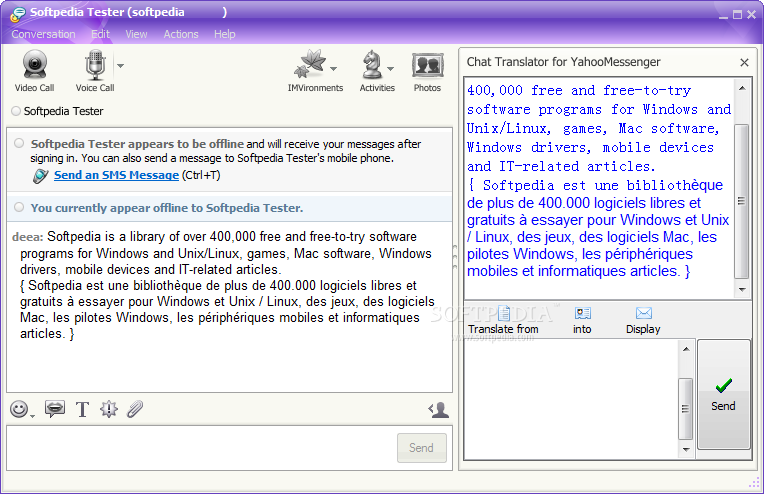The height and width of the screenshot is (494, 764).
Task: Expand the Voice Call dropdown arrow
Action: click(120, 65)
